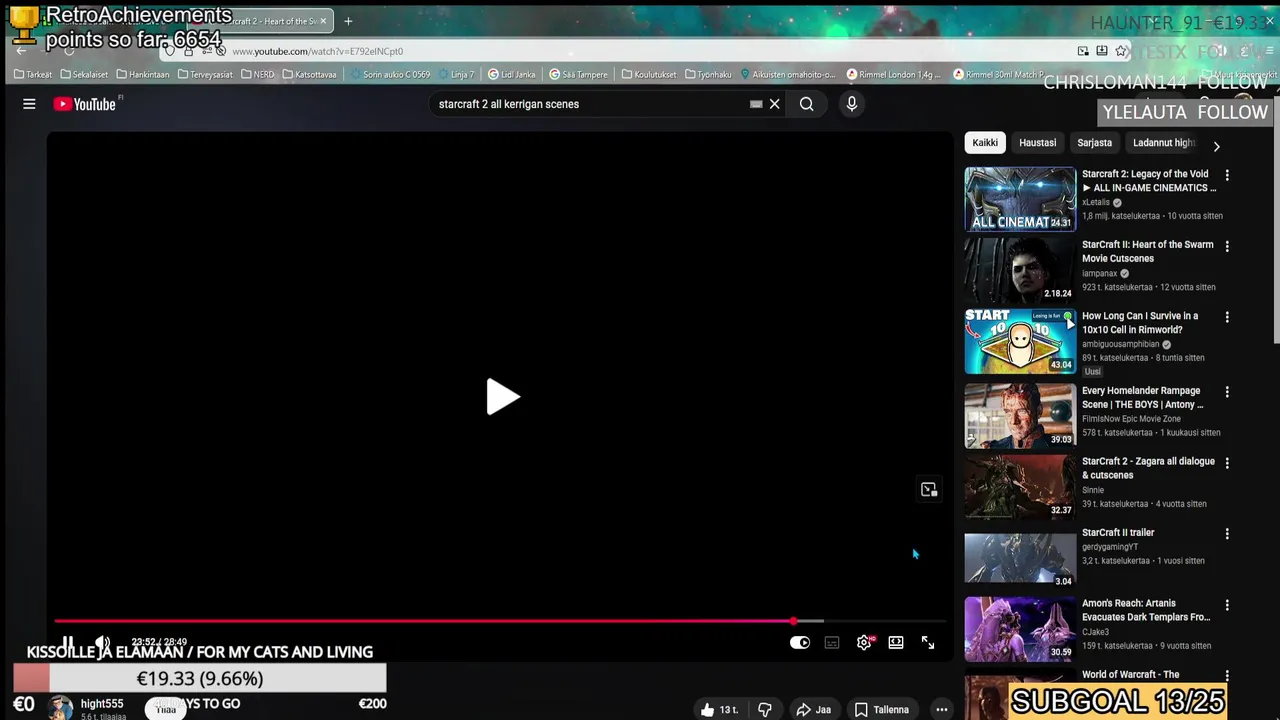Open Heart of the Swarm Movie Cutscenes thumbnail
The height and width of the screenshot is (720, 1280).
click(x=1020, y=270)
